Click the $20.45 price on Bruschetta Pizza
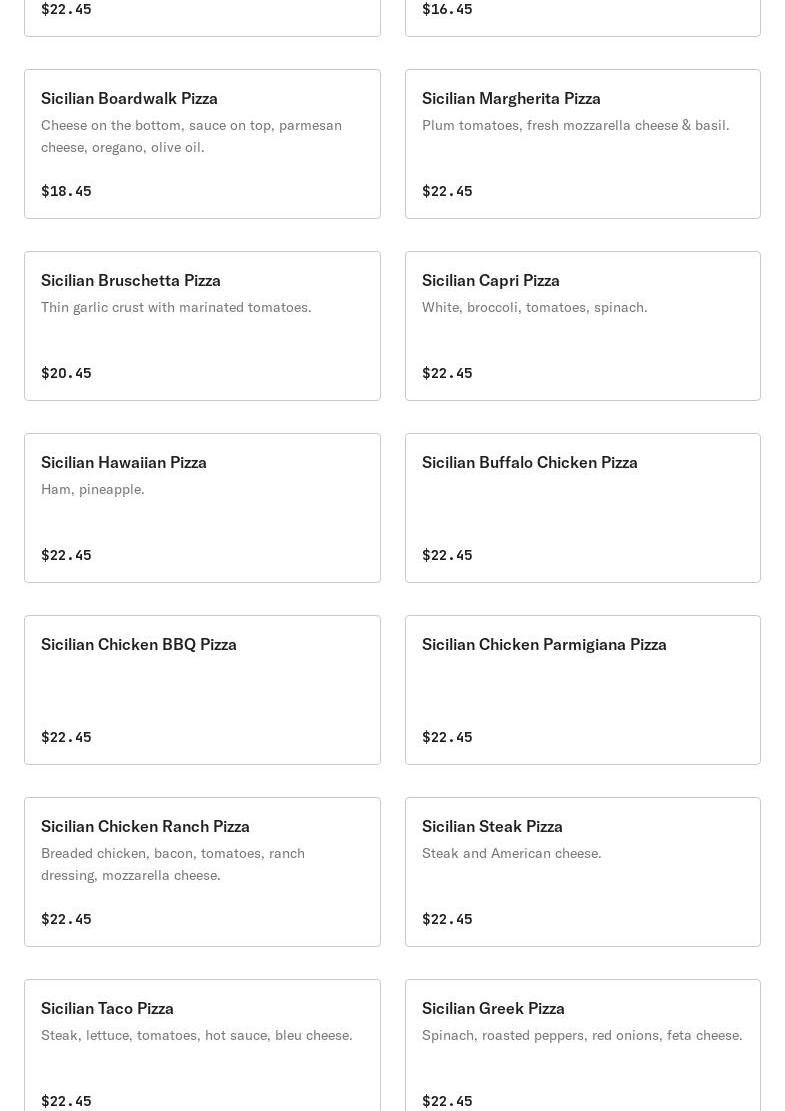The image size is (785, 1111). click(66, 373)
